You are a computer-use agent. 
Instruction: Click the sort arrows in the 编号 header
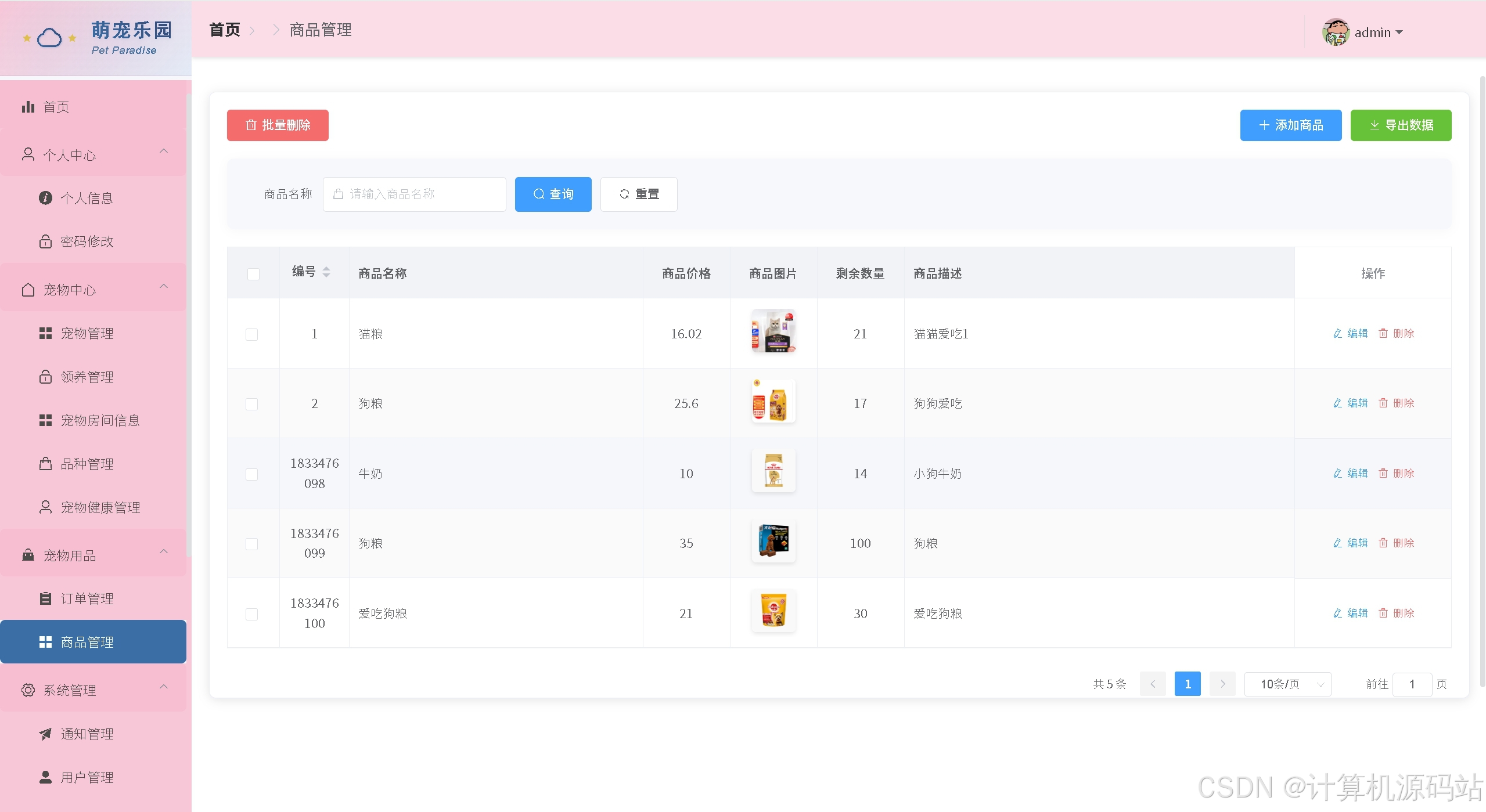[x=326, y=272]
